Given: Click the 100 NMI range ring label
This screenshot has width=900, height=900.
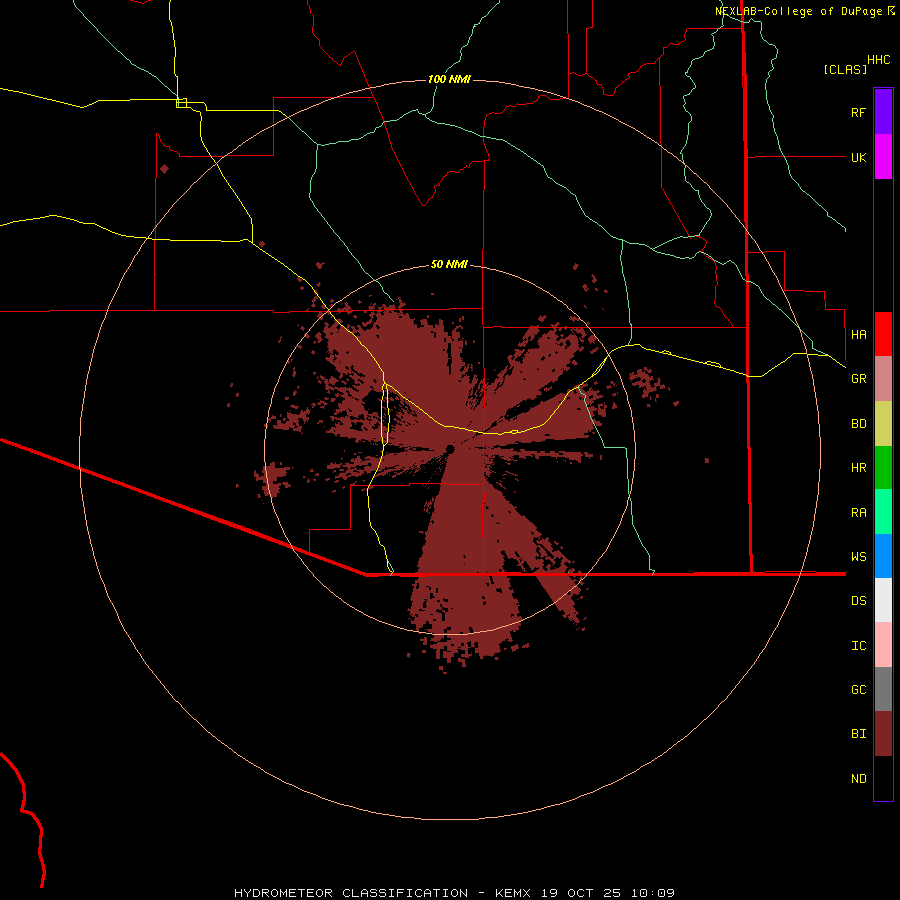Looking at the screenshot, I should [449, 79].
